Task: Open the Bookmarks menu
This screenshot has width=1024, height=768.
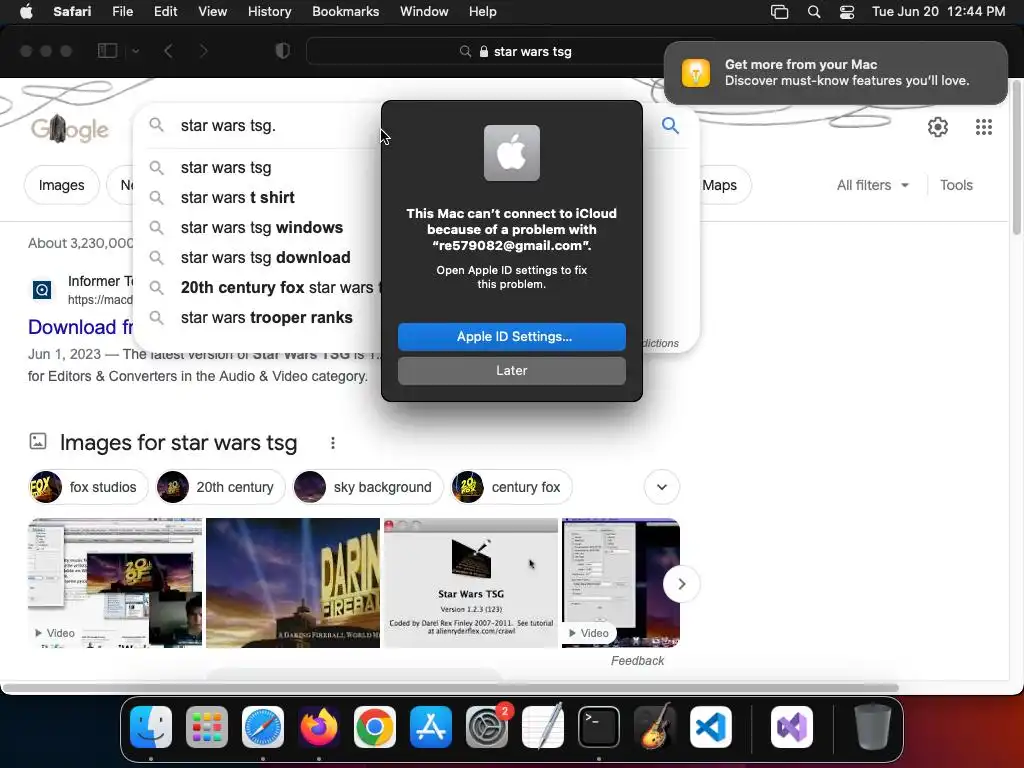Action: pos(345,12)
